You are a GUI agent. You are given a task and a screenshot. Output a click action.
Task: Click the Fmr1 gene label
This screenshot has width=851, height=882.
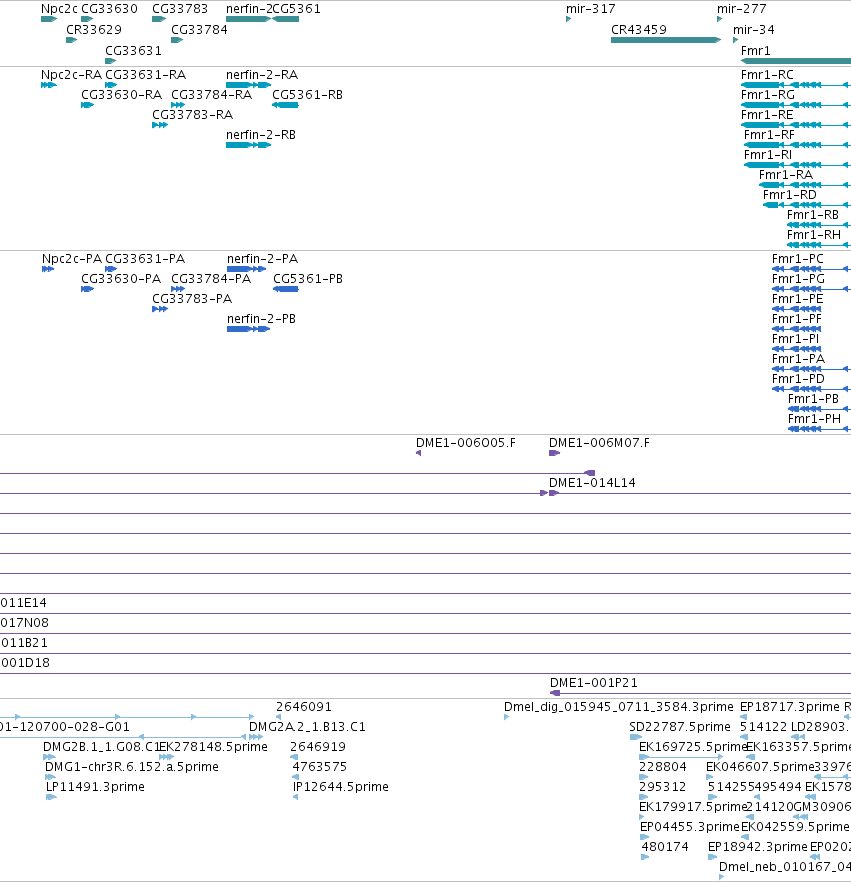pos(755,51)
